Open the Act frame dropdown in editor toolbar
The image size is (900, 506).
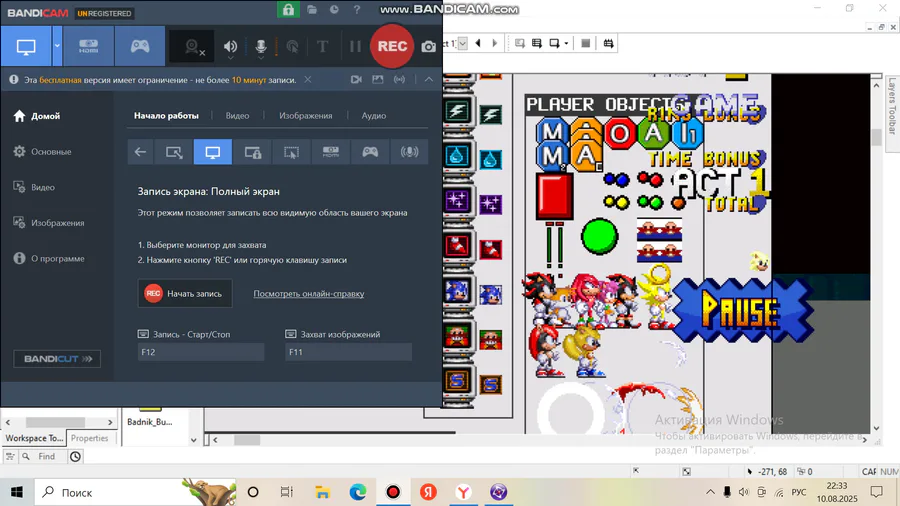pos(462,44)
